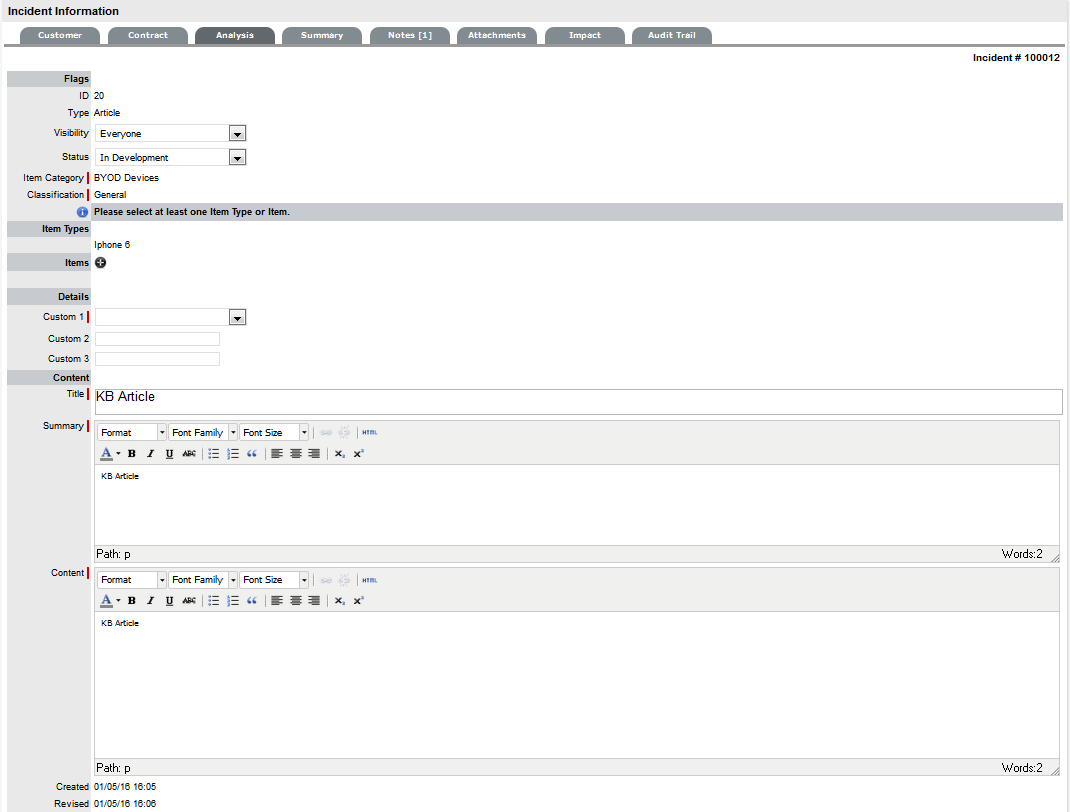Apply strikethrough in the Content editor
The width and height of the screenshot is (1070, 812).
coord(189,601)
